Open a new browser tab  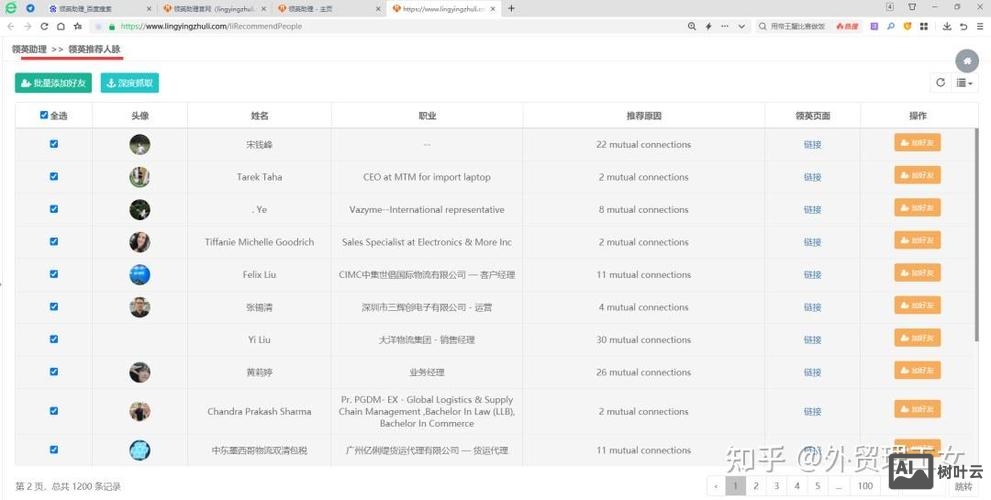click(511, 8)
